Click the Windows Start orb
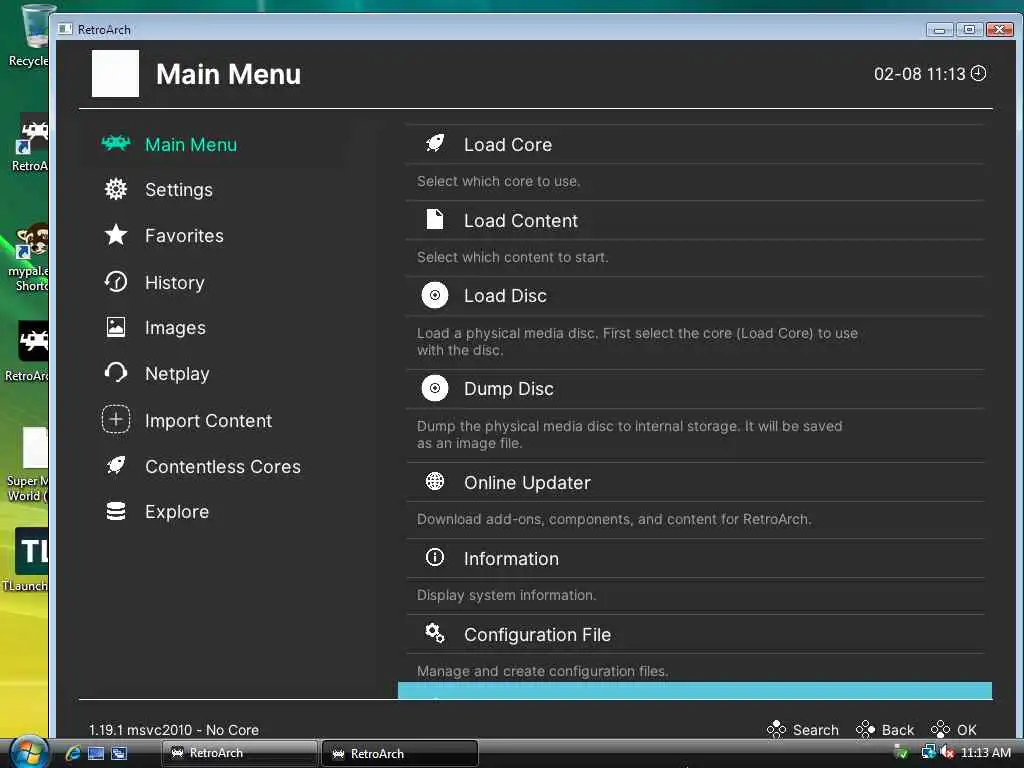The height and width of the screenshot is (768, 1024). point(29,752)
